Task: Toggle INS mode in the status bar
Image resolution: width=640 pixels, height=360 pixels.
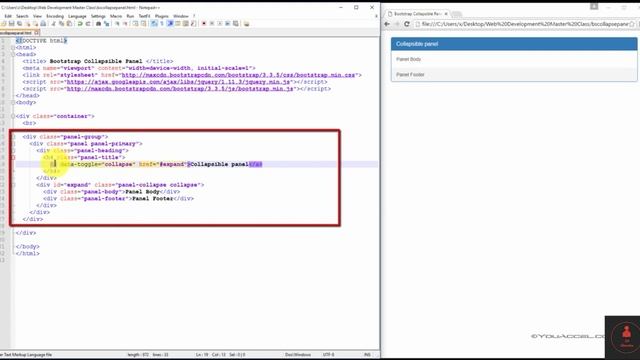Action: 367,355
